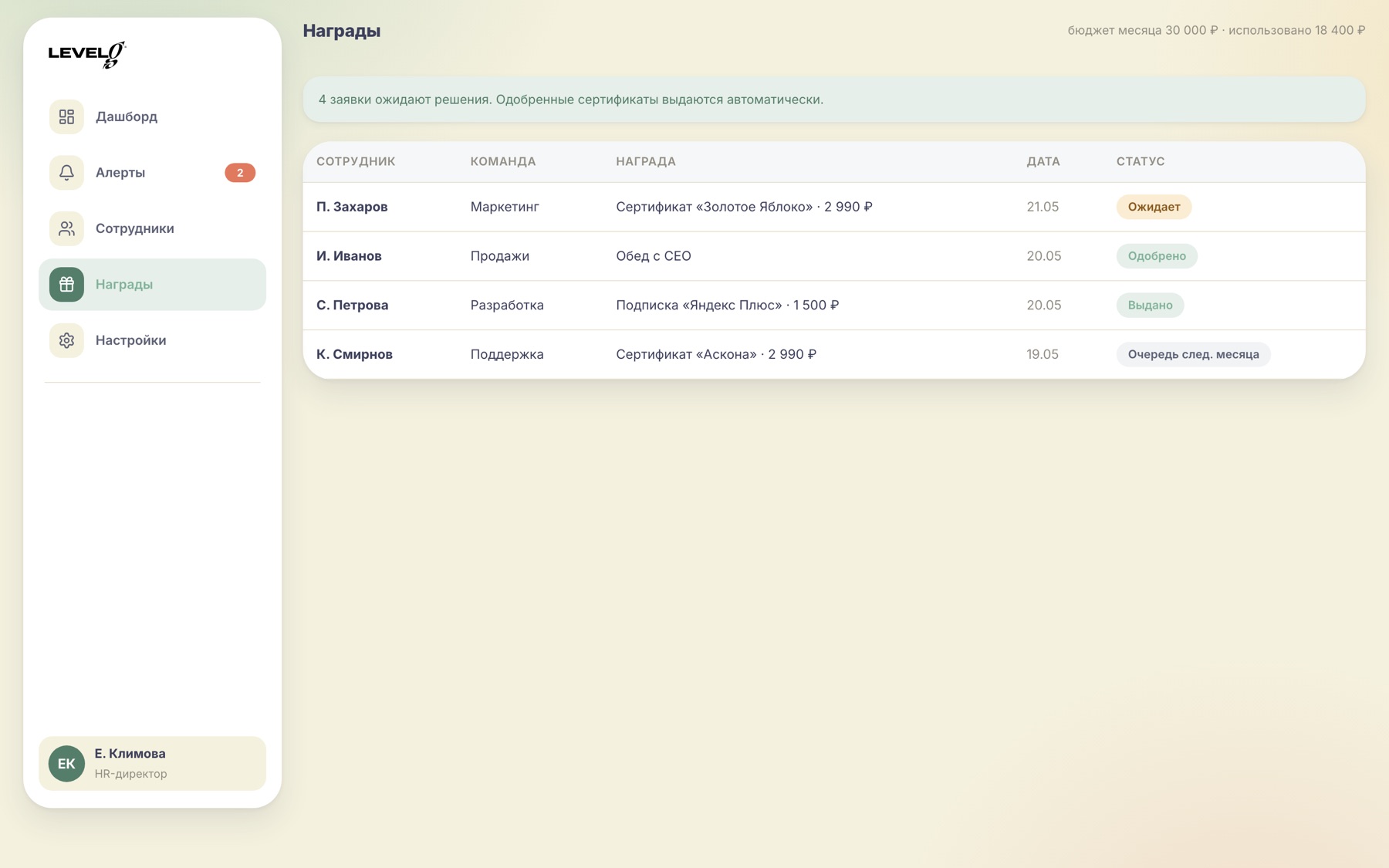Image resolution: width=1389 pixels, height=868 pixels.
Task: Open the Дашборд menu item
Action: point(152,117)
